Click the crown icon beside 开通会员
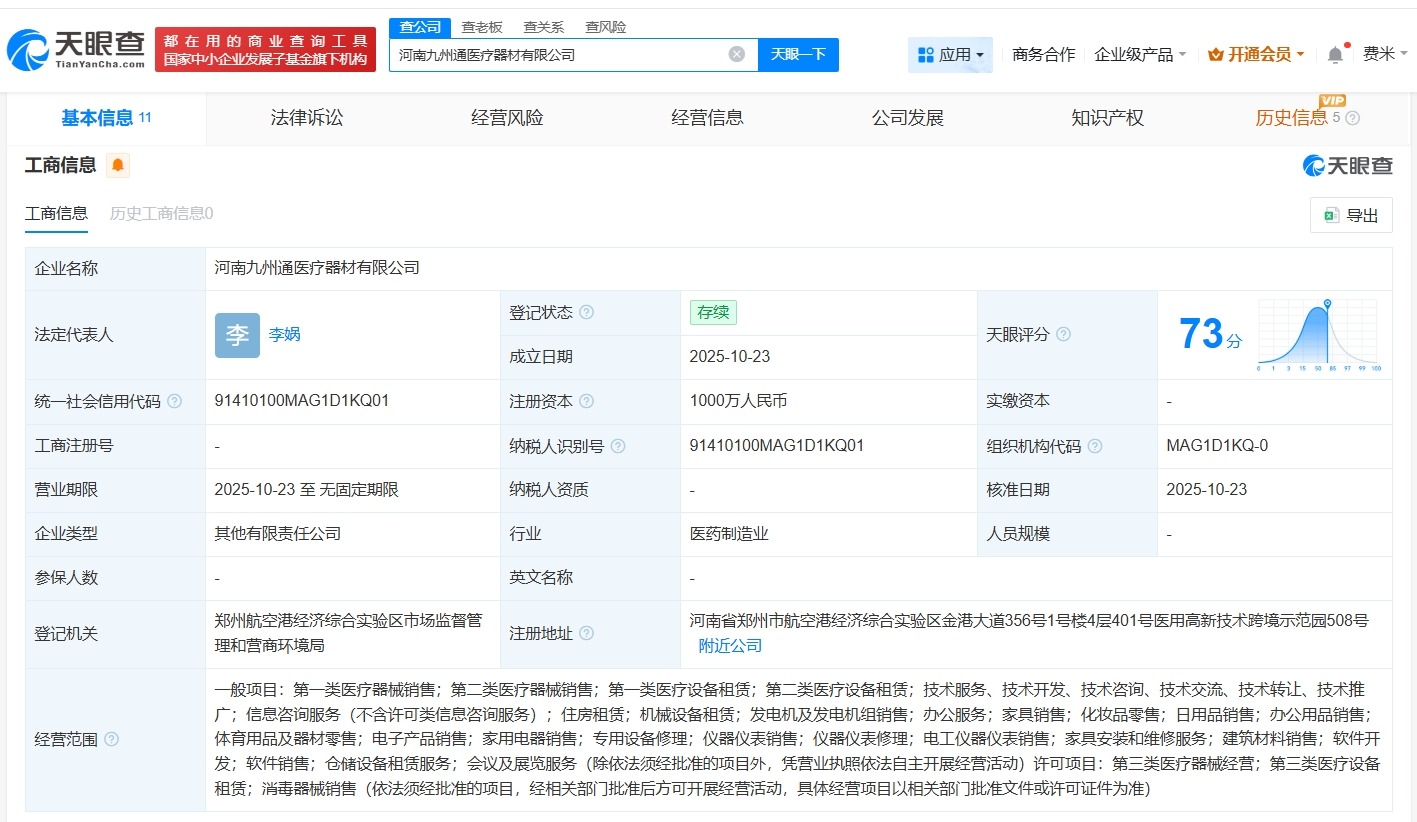The width and height of the screenshot is (1417, 822). click(1214, 54)
